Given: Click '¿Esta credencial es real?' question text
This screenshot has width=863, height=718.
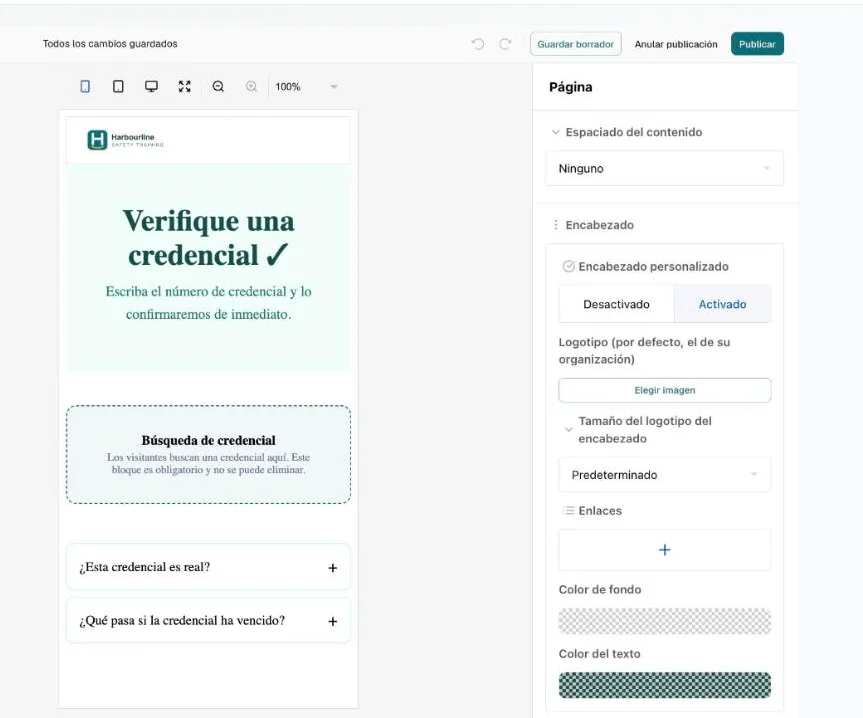Looking at the screenshot, I should coord(145,567).
